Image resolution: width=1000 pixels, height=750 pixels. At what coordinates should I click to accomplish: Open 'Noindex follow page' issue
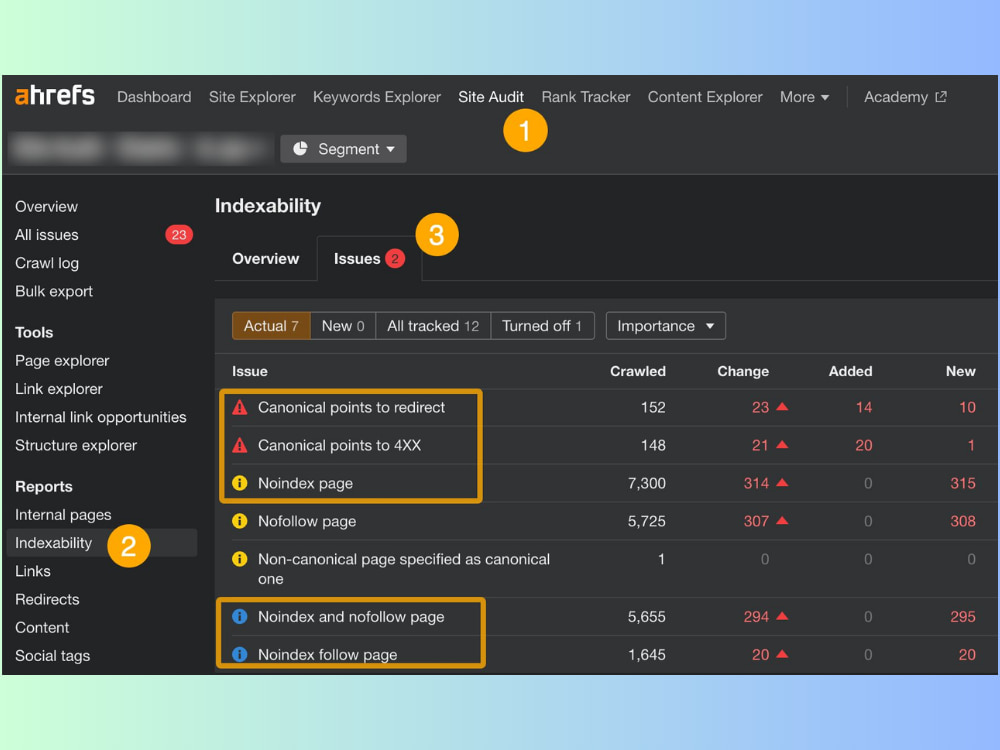[327, 655]
